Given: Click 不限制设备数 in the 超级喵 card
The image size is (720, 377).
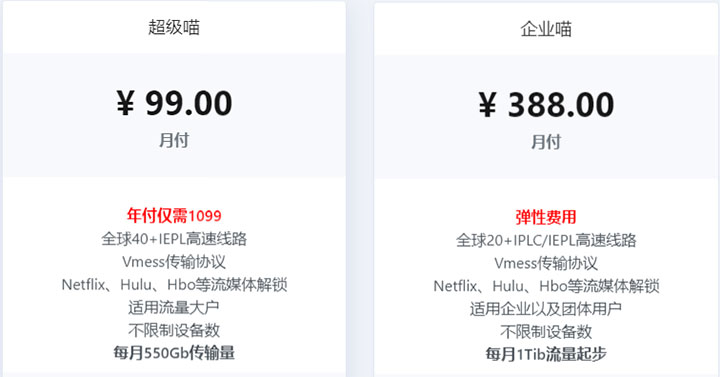Looking at the screenshot, I should click(x=174, y=330).
